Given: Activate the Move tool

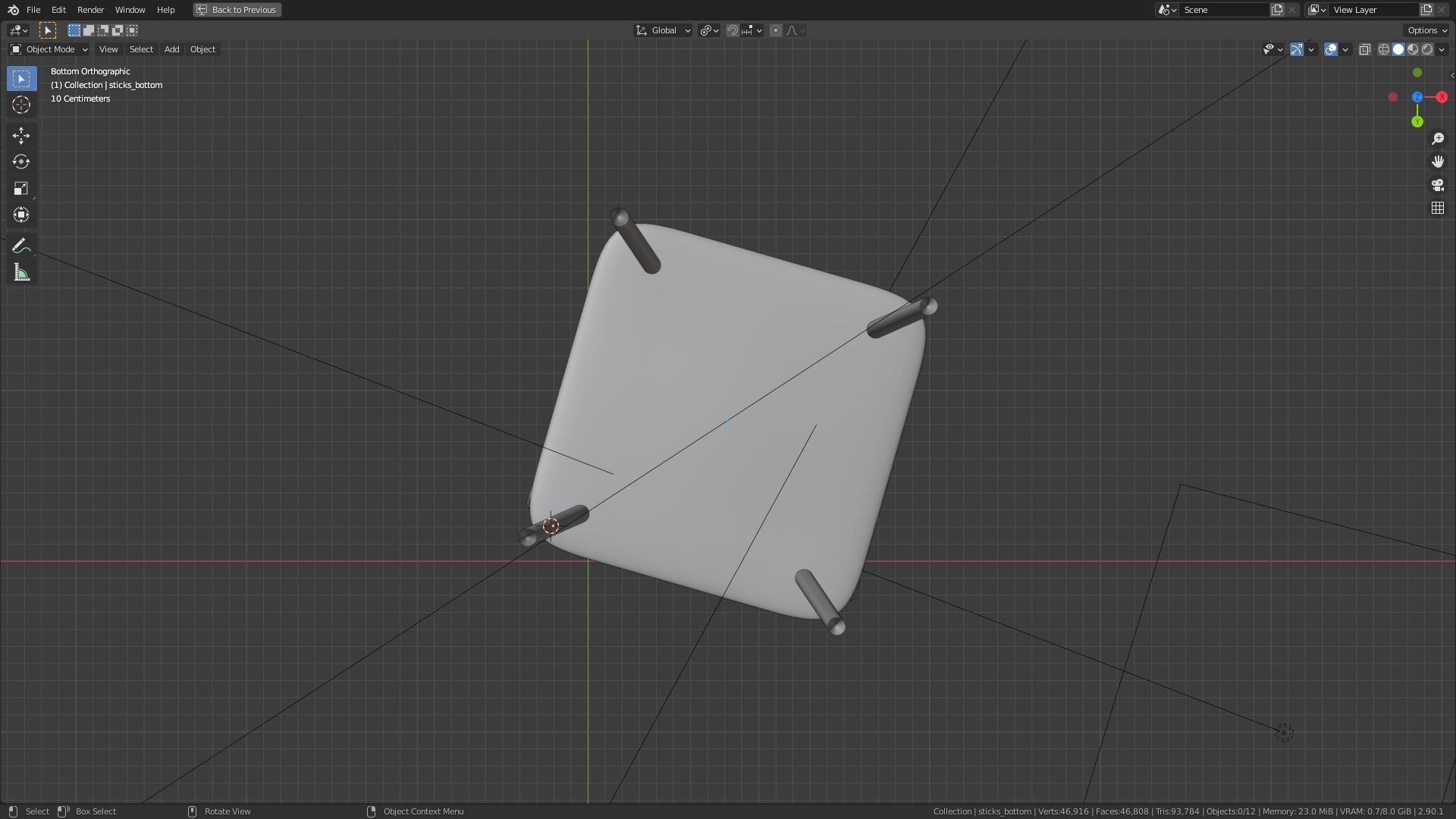Looking at the screenshot, I should [x=21, y=136].
